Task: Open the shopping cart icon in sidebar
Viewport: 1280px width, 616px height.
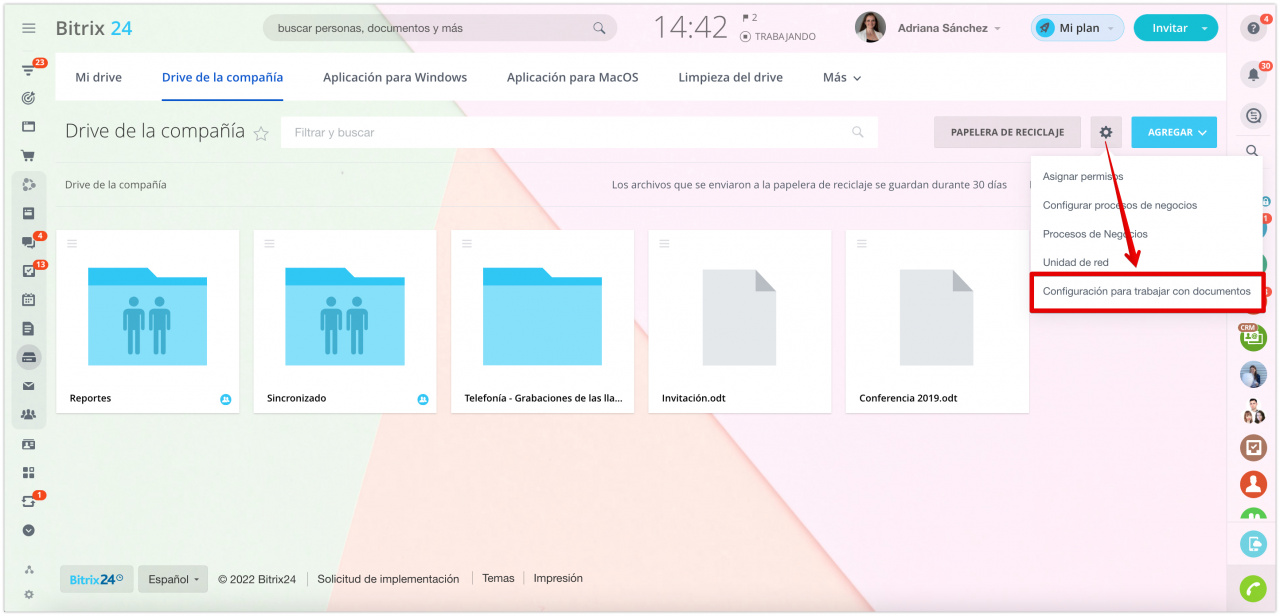Action: 29,156
